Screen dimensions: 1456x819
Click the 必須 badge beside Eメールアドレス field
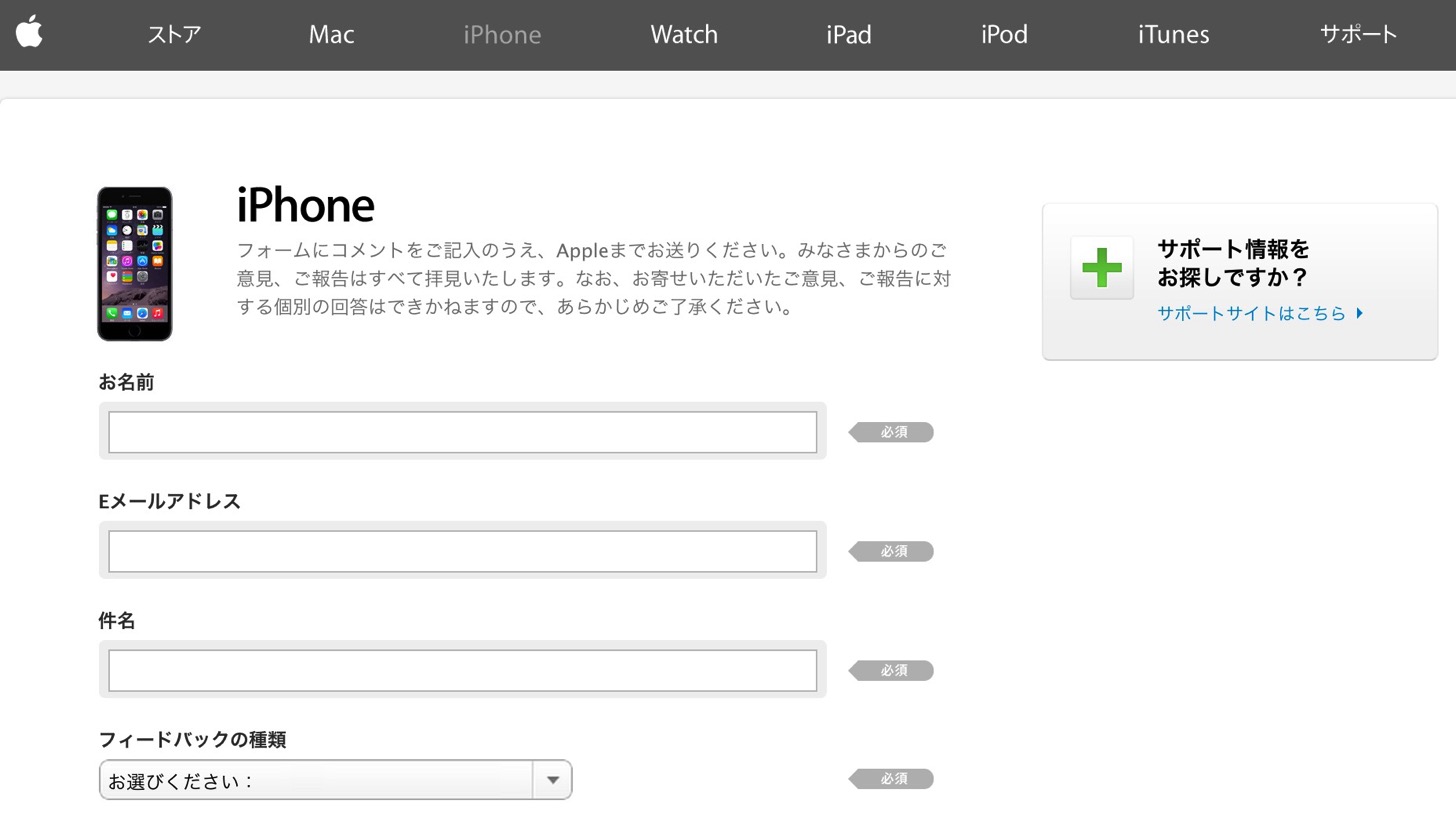[x=891, y=551]
